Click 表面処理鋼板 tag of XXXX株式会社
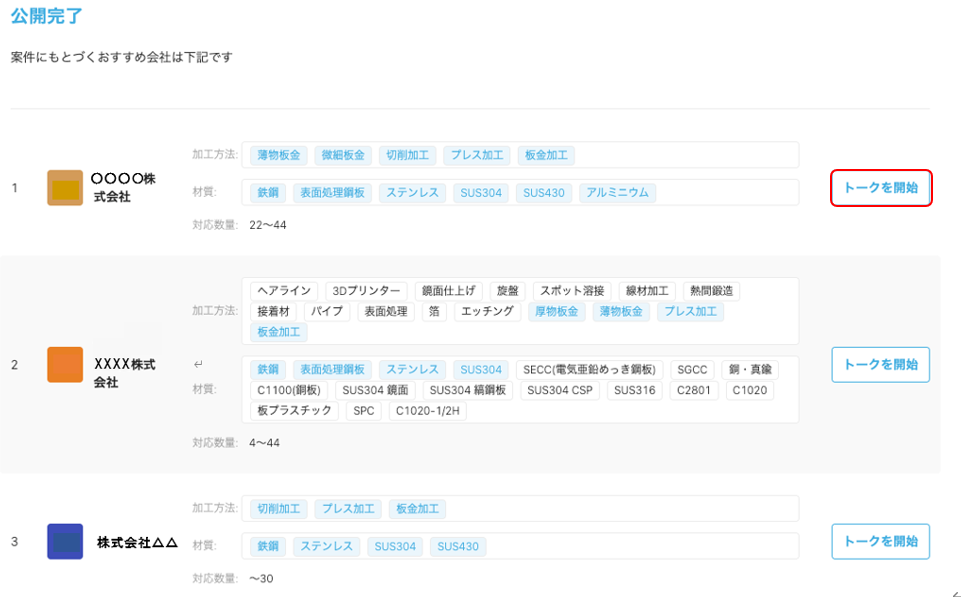 coord(332,370)
